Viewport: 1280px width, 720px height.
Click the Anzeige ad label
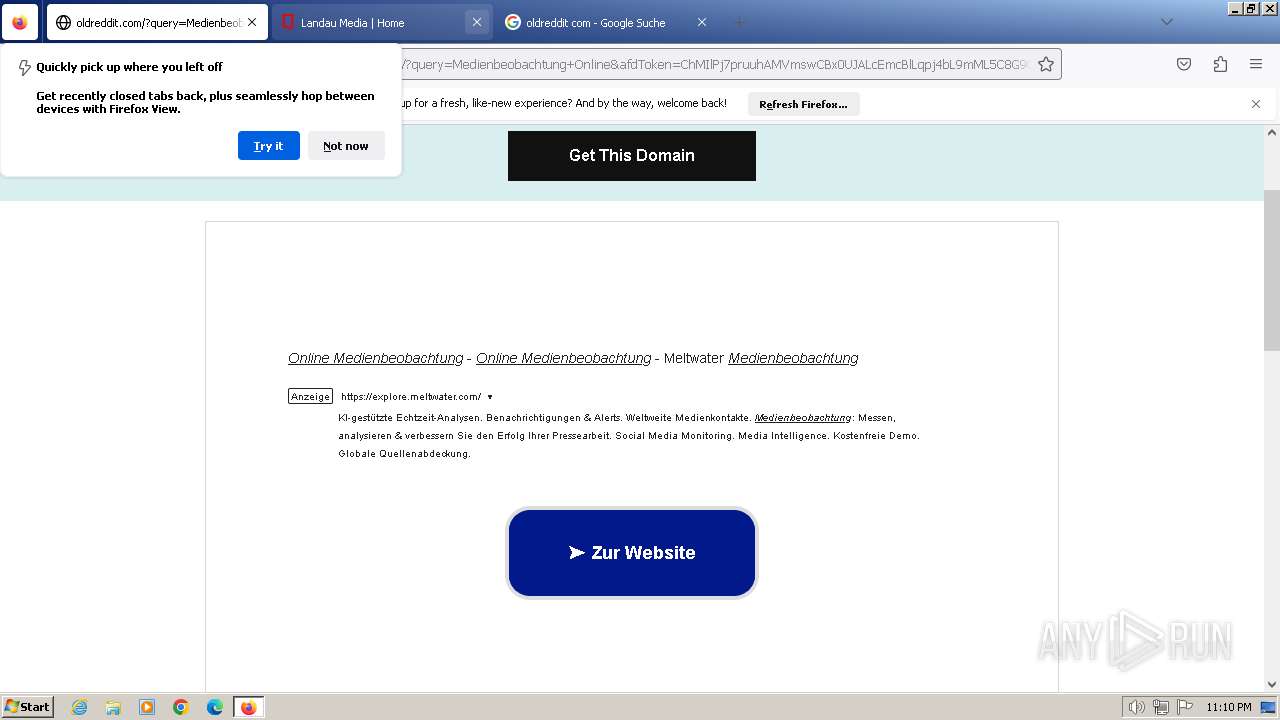(x=310, y=397)
